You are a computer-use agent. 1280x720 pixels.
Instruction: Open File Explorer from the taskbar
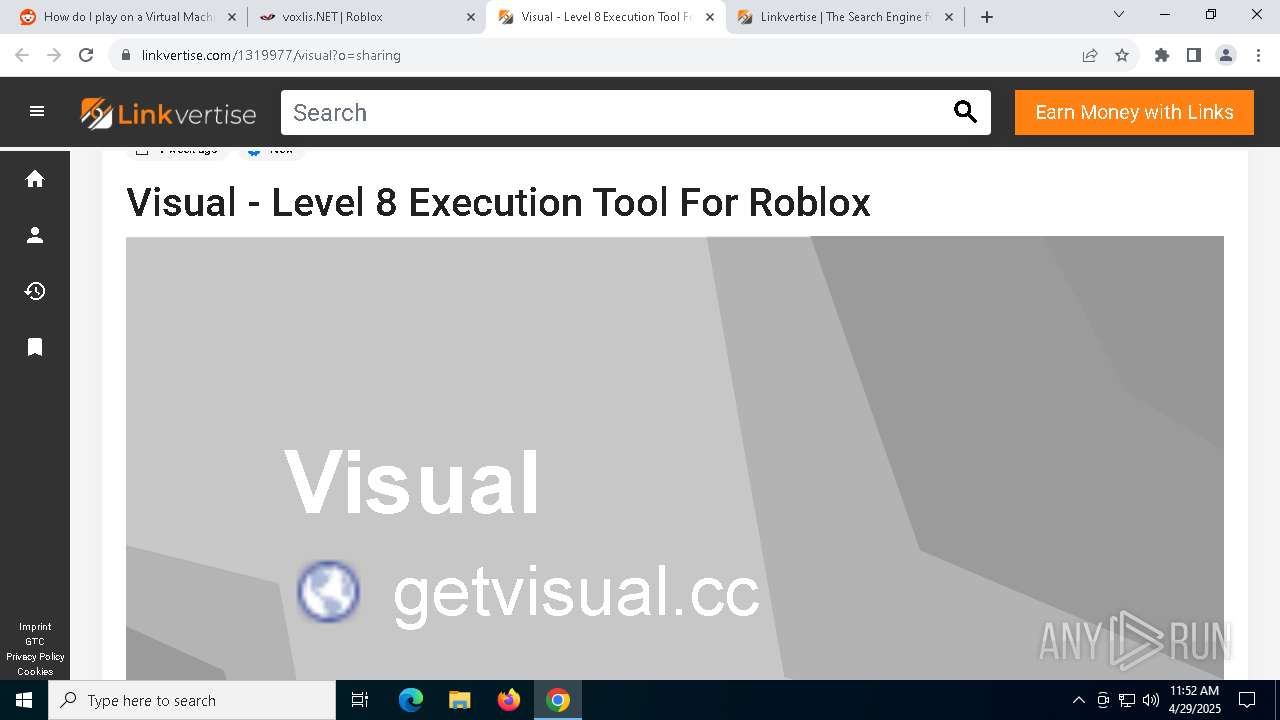click(460, 700)
